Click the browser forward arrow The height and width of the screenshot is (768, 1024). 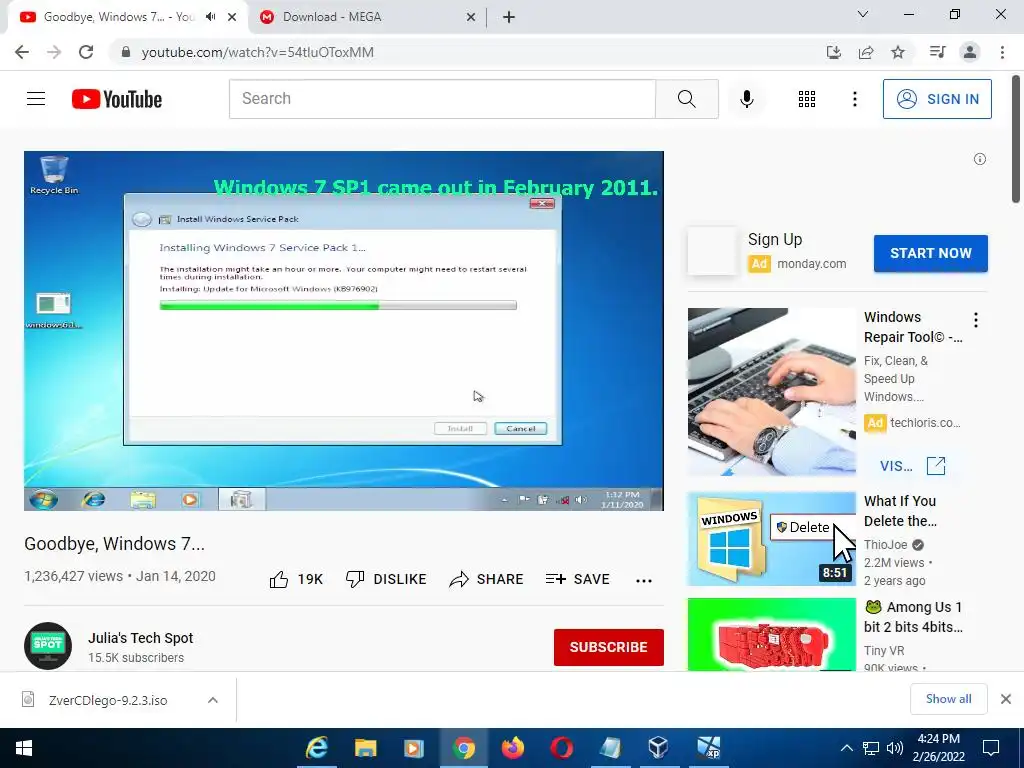pyautogui.click(x=54, y=52)
